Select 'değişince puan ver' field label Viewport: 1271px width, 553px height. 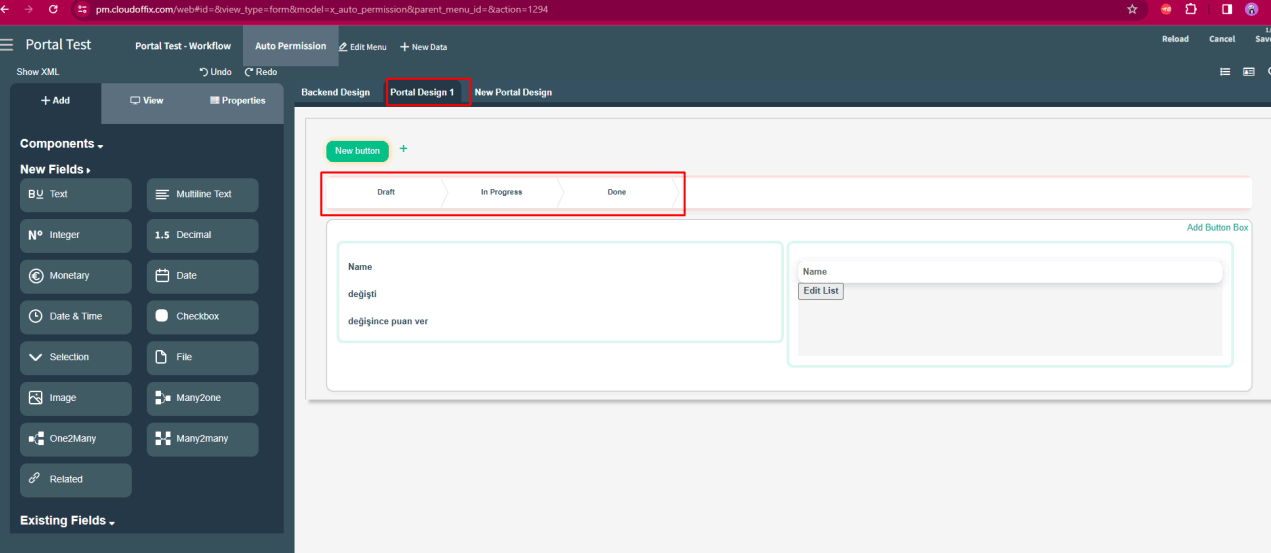click(388, 321)
